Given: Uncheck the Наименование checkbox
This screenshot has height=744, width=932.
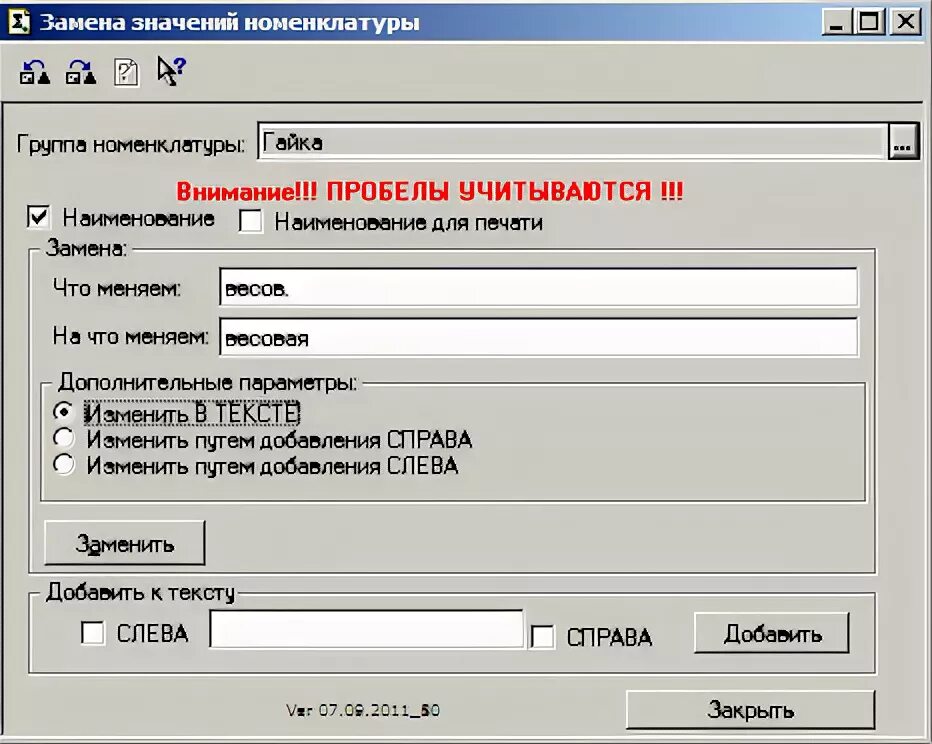Looking at the screenshot, I should 39,217.
